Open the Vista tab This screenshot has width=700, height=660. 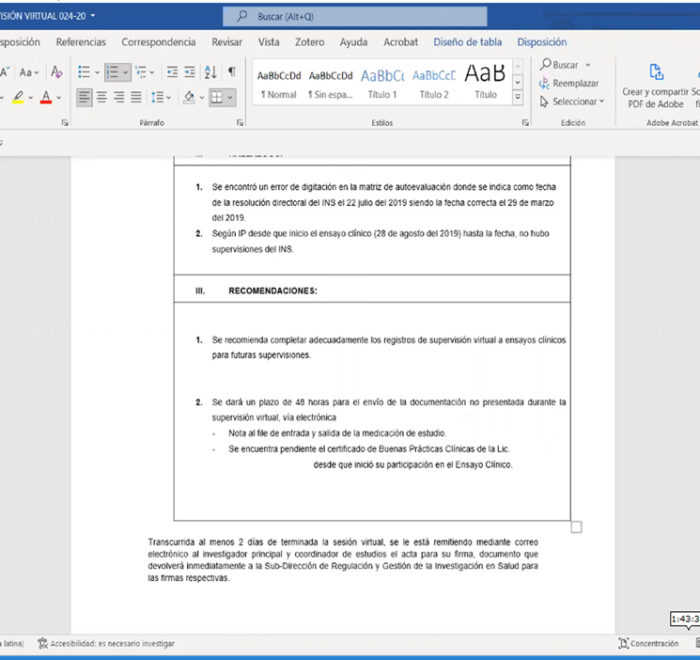269,42
